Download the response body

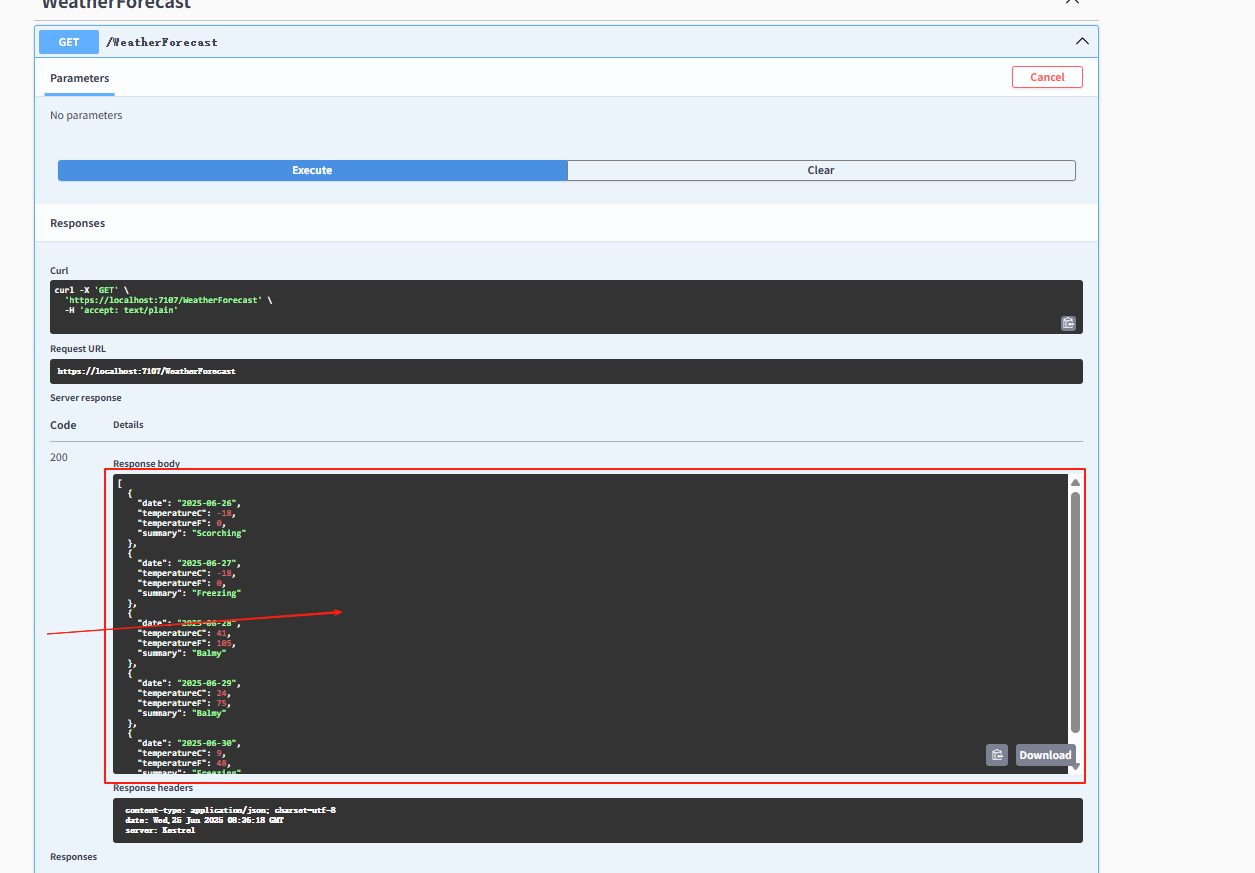(1045, 755)
